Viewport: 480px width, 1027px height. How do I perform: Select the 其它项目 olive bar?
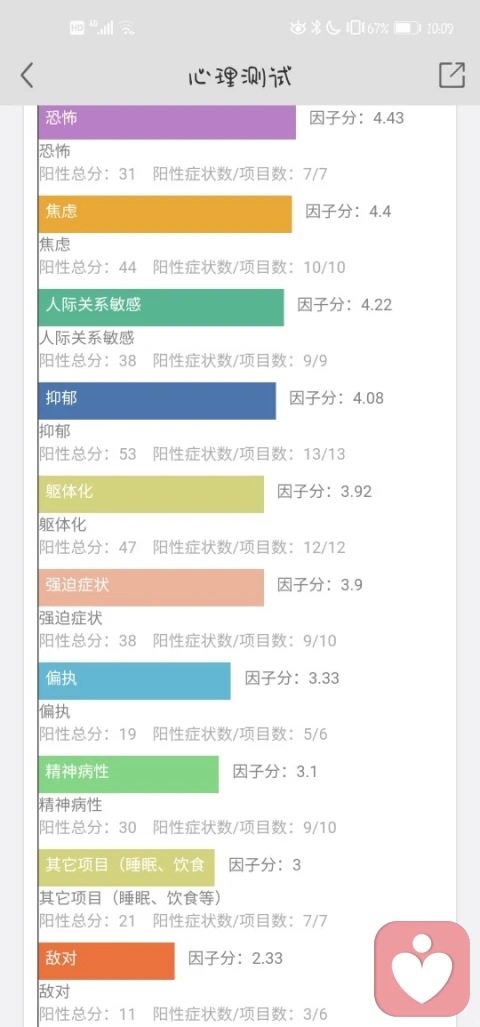point(126,867)
